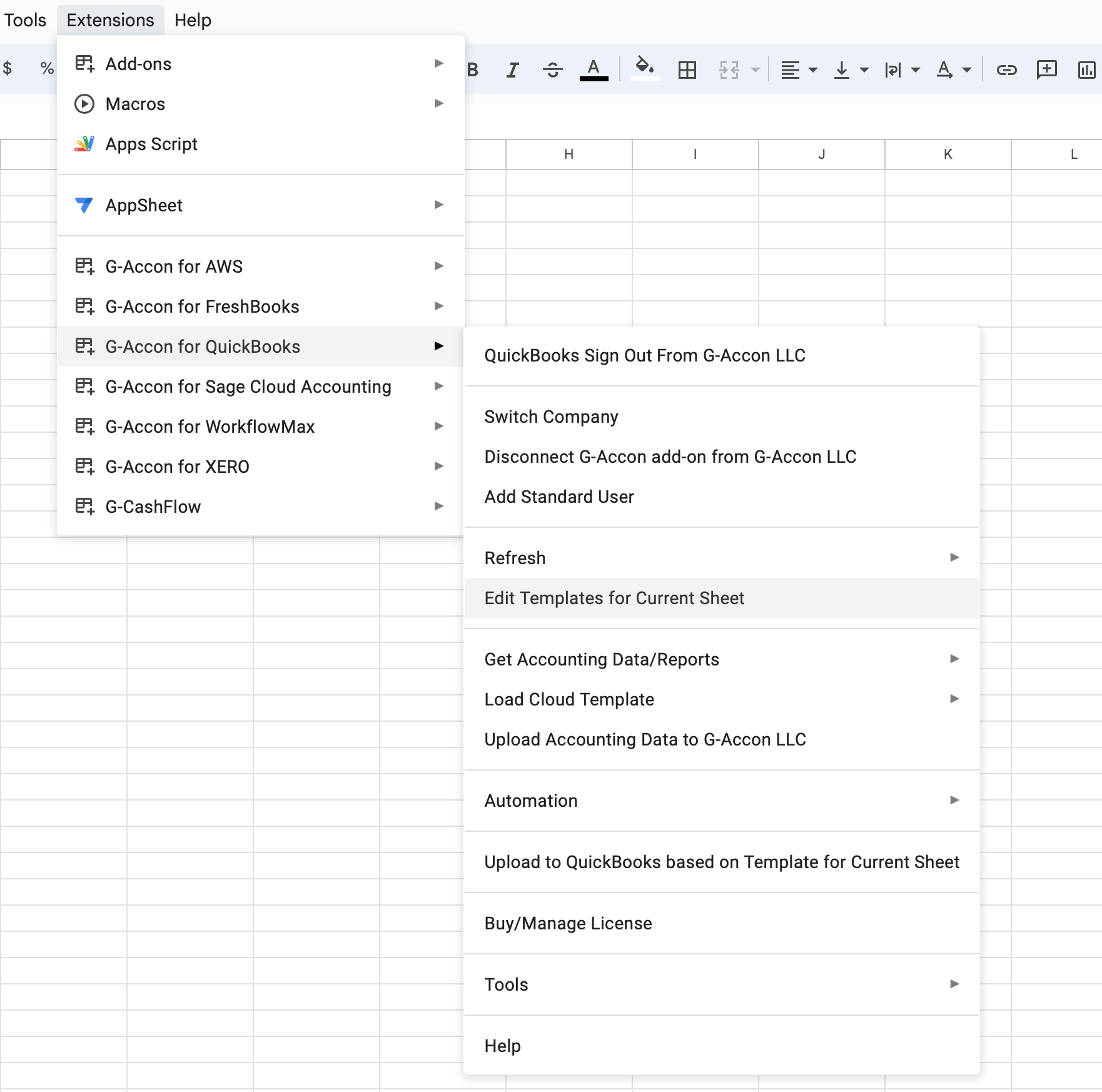Viewport: 1102px width, 1092px height.
Task: Click the merge cells icon
Action: coord(729,69)
